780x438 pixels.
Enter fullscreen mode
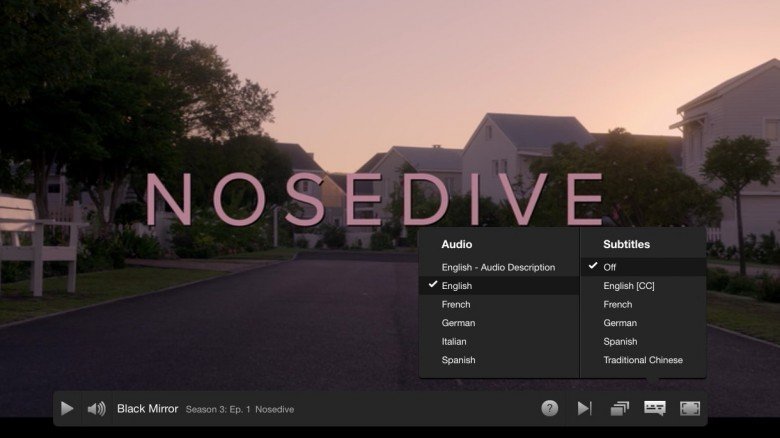[690, 409]
